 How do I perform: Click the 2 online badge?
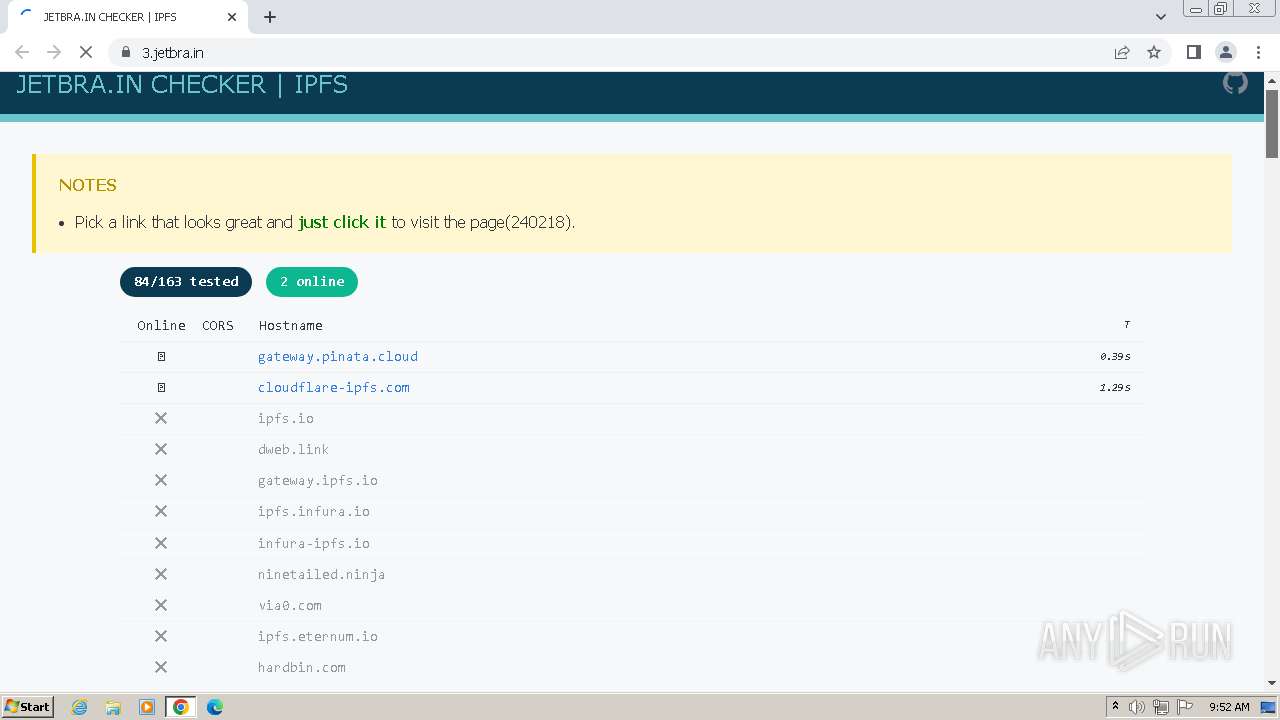312,282
